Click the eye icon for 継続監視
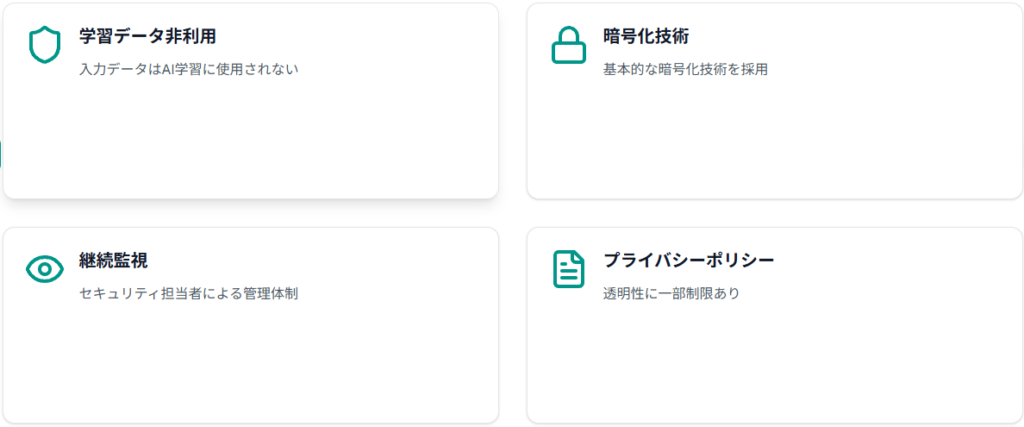The width and height of the screenshot is (1024, 427). [x=44, y=269]
